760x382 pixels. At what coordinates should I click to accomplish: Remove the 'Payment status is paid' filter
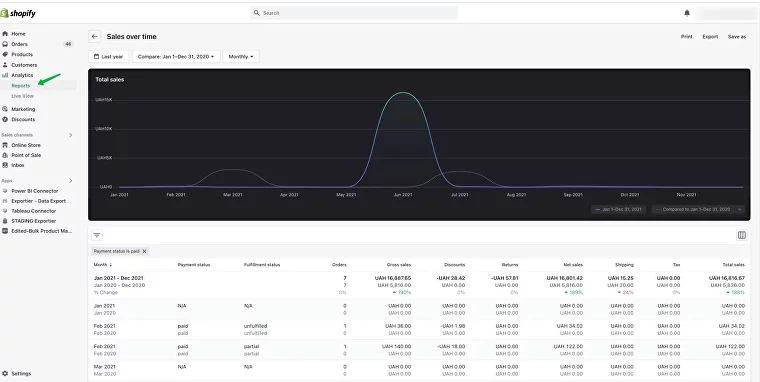(144, 251)
